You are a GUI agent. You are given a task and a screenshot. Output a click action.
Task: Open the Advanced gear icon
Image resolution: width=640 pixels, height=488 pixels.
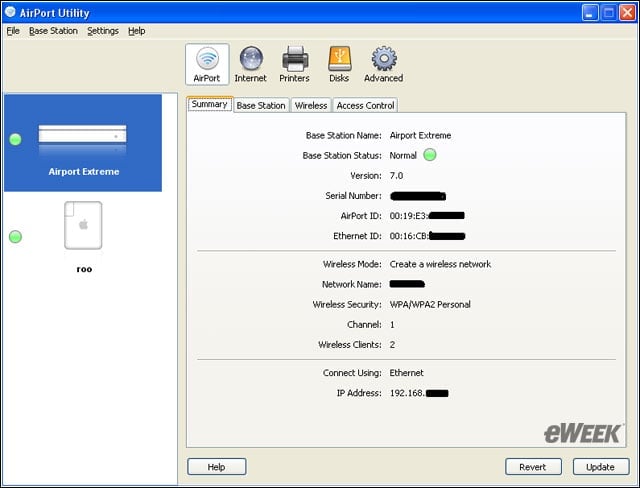tap(384, 64)
